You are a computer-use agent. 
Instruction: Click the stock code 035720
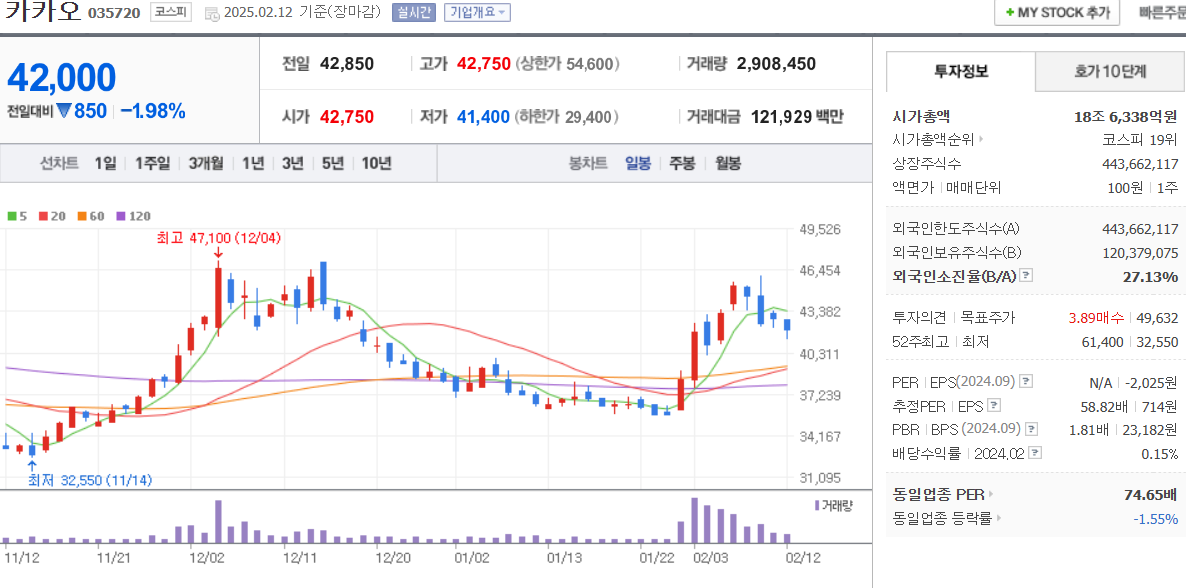113,13
